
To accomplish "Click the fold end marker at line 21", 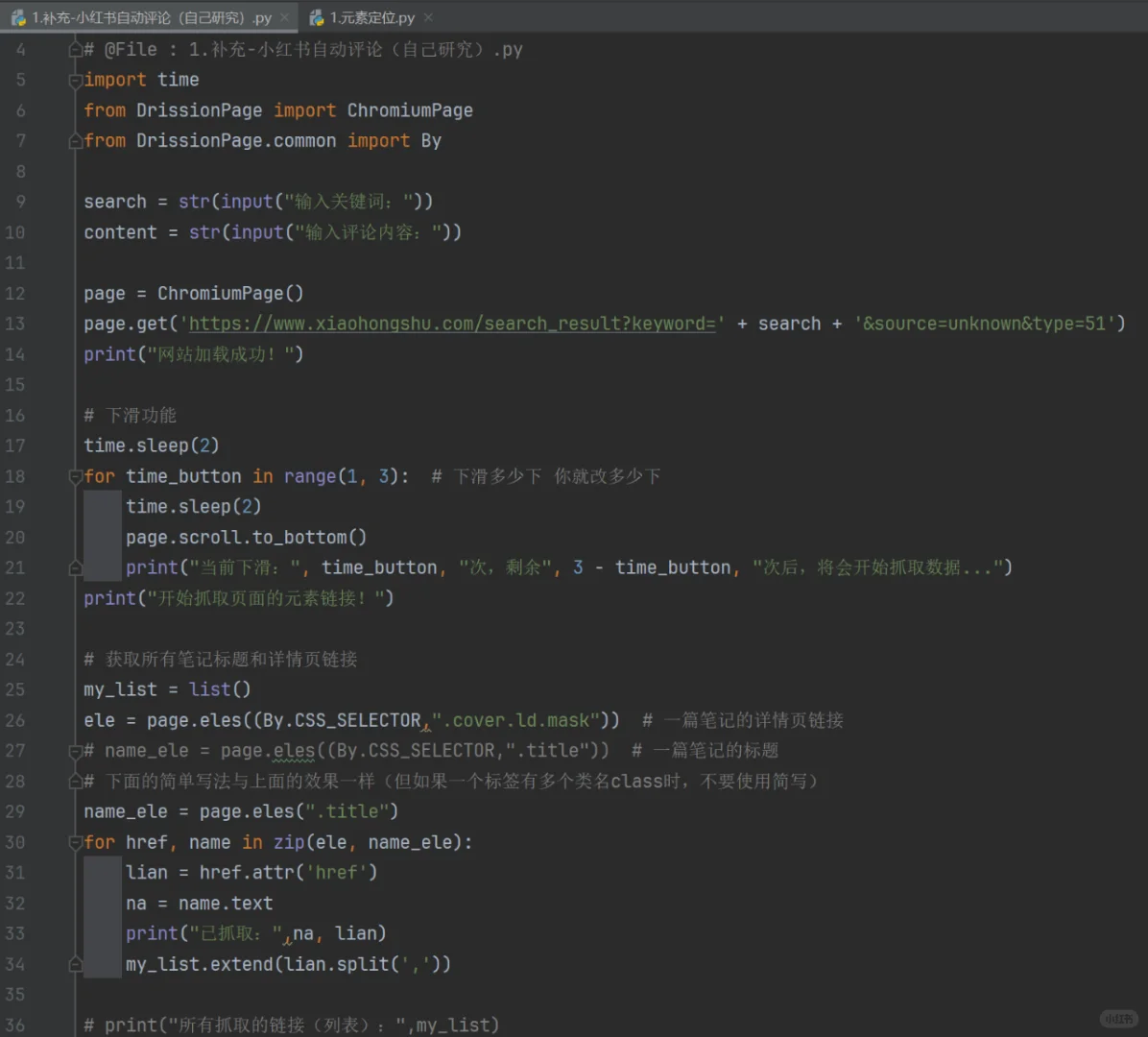I will tap(75, 567).
